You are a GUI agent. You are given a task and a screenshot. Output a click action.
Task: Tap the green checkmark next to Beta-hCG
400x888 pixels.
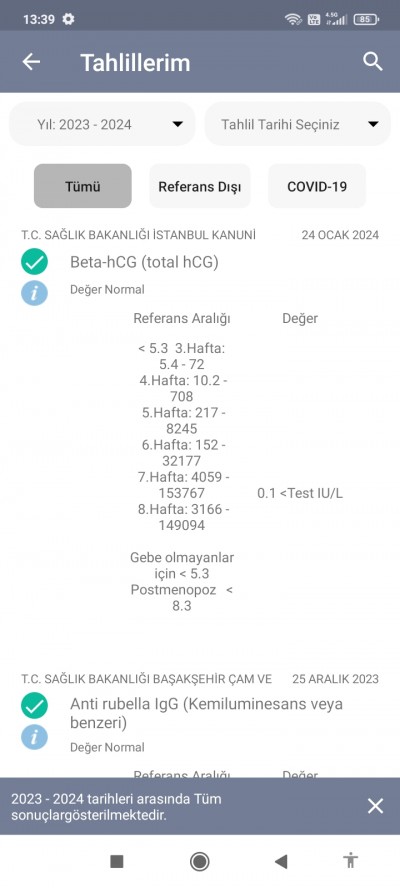[x=35, y=262]
